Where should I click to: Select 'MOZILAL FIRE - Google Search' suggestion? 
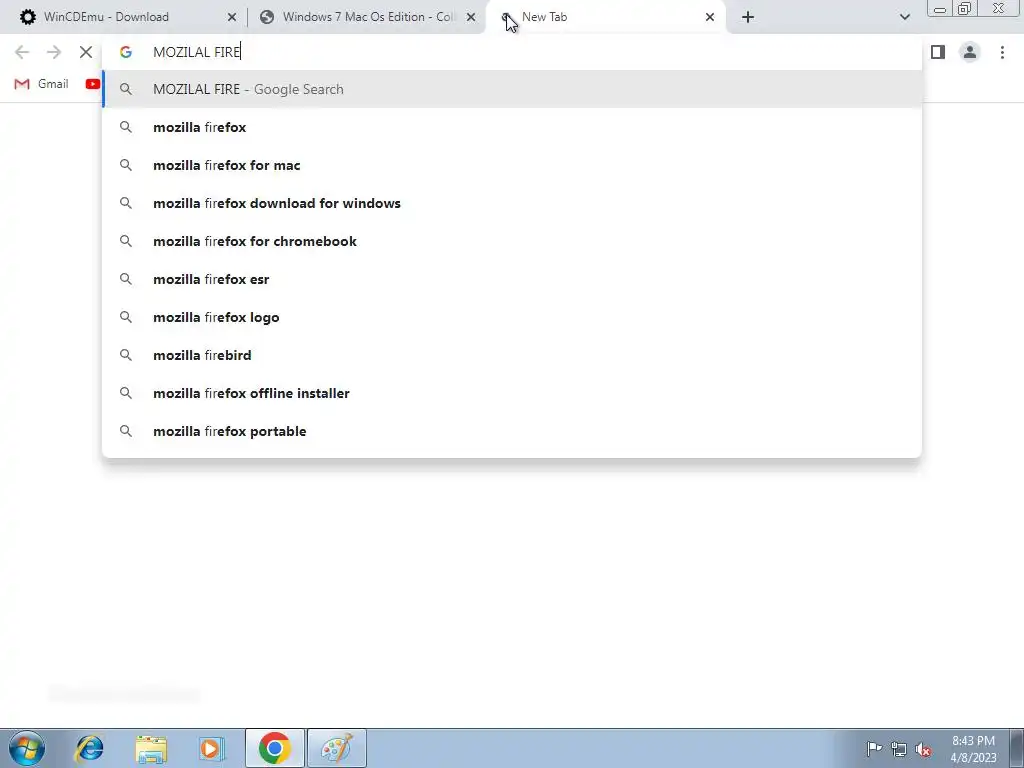coord(512,89)
